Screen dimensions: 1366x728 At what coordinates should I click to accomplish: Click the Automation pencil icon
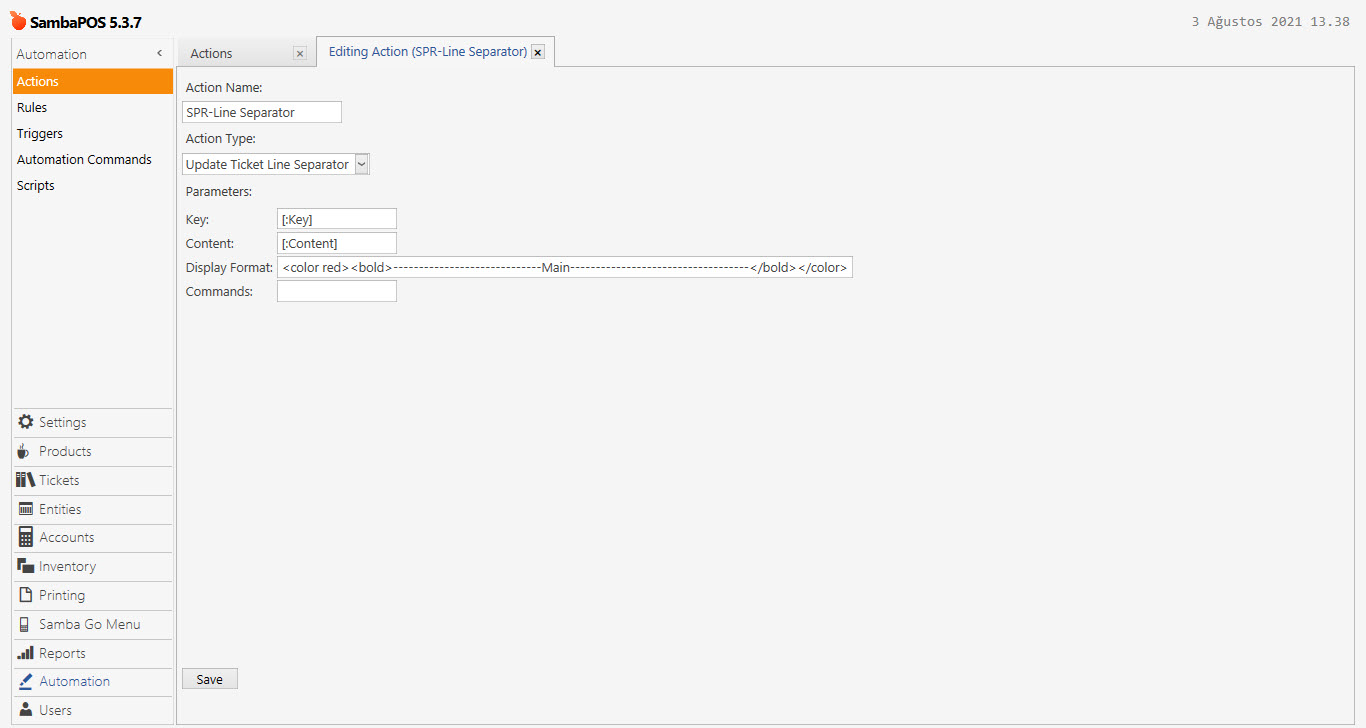(x=26, y=681)
